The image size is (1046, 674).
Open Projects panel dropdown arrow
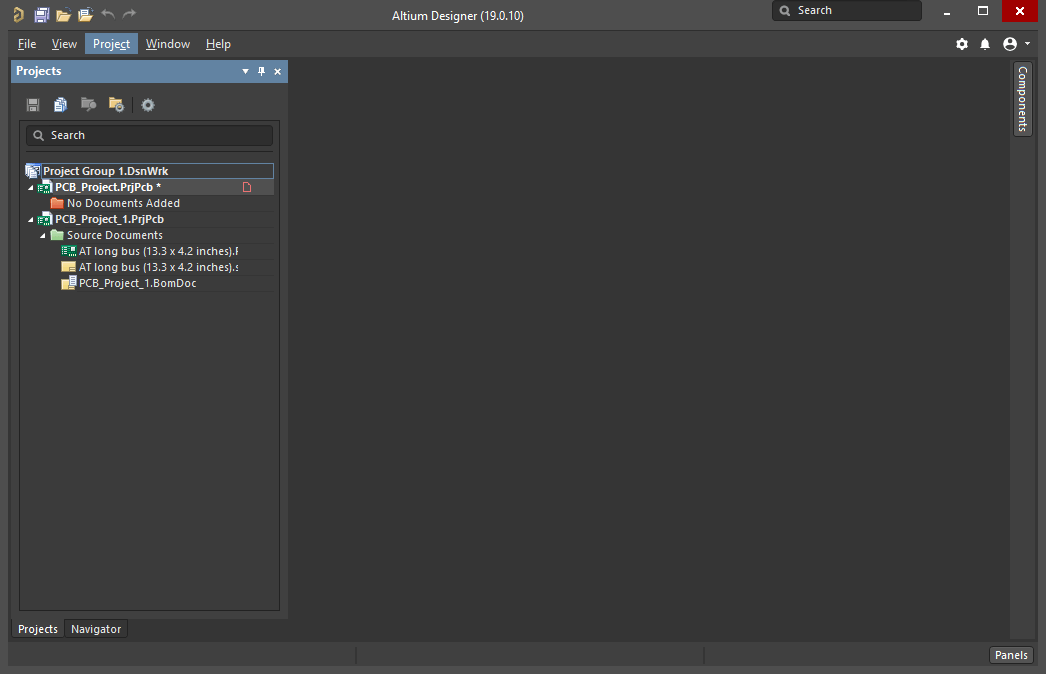tap(245, 71)
